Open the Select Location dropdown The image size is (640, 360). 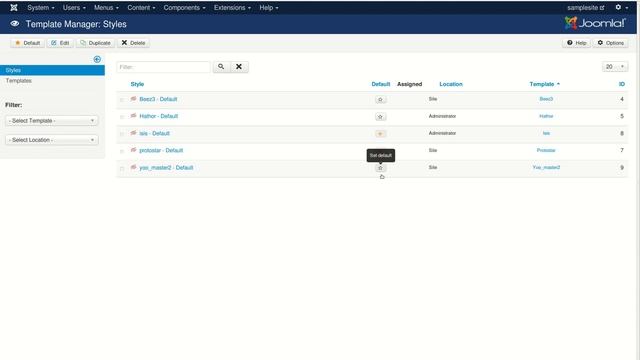point(52,140)
